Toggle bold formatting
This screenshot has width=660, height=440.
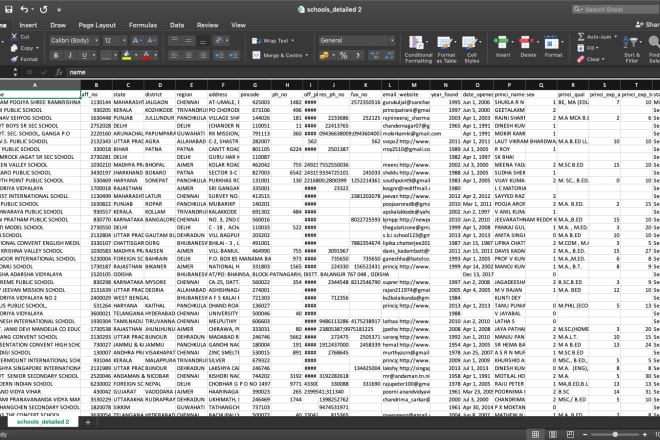[x=56, y=55]
